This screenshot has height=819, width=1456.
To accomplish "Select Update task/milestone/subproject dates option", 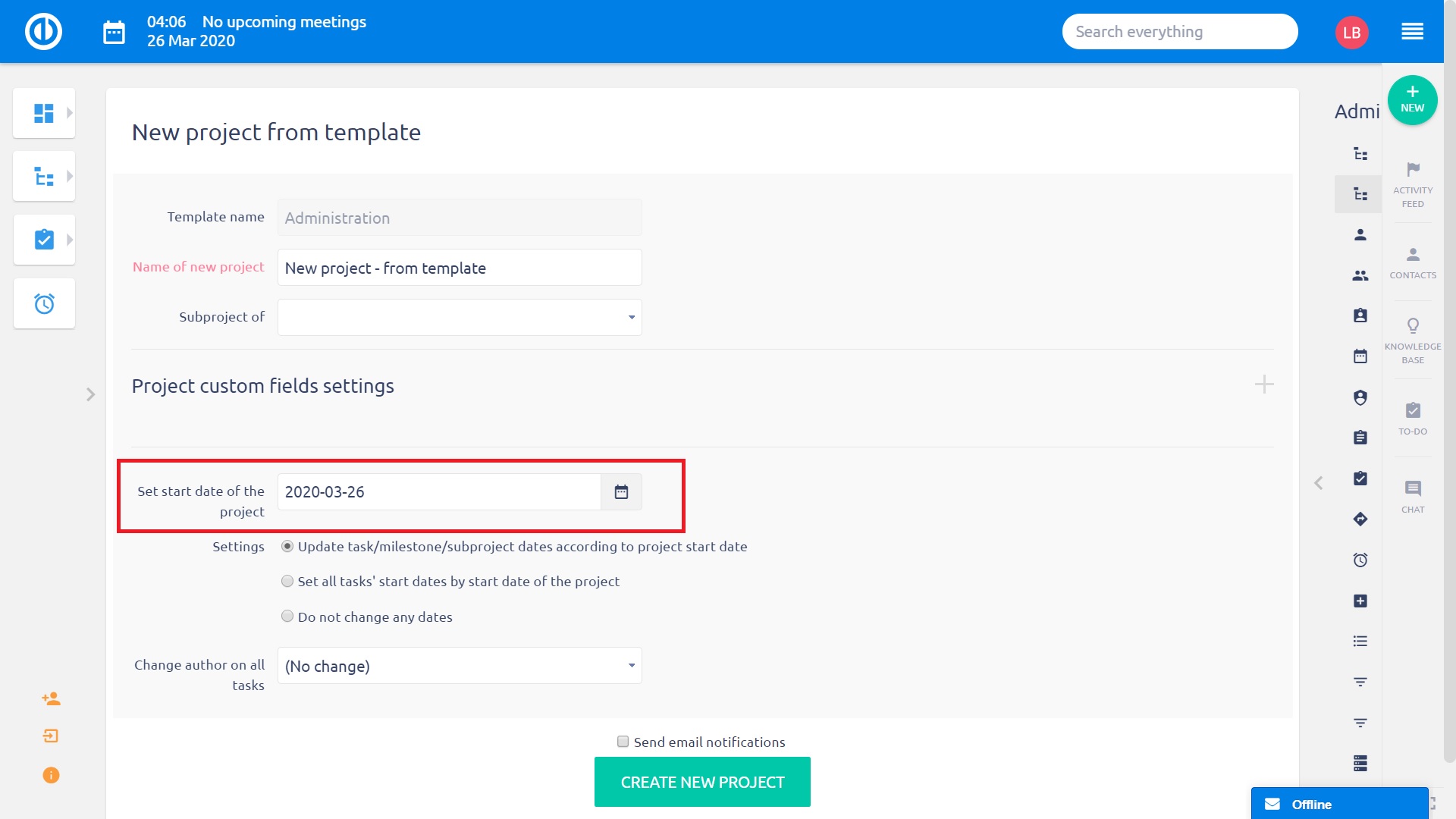I will point(287,547).
